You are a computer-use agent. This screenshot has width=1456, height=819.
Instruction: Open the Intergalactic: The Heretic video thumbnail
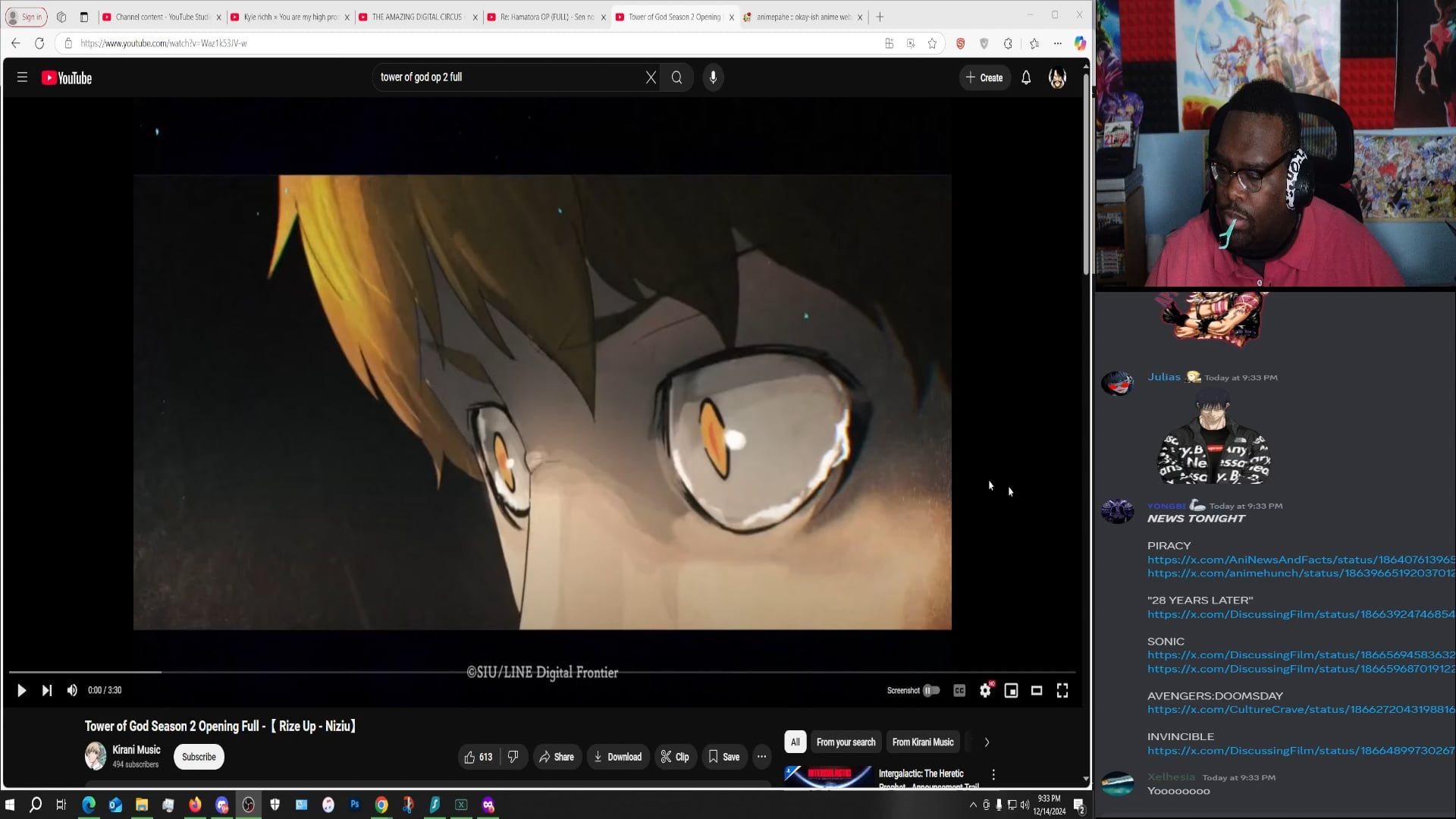(828, 777)
